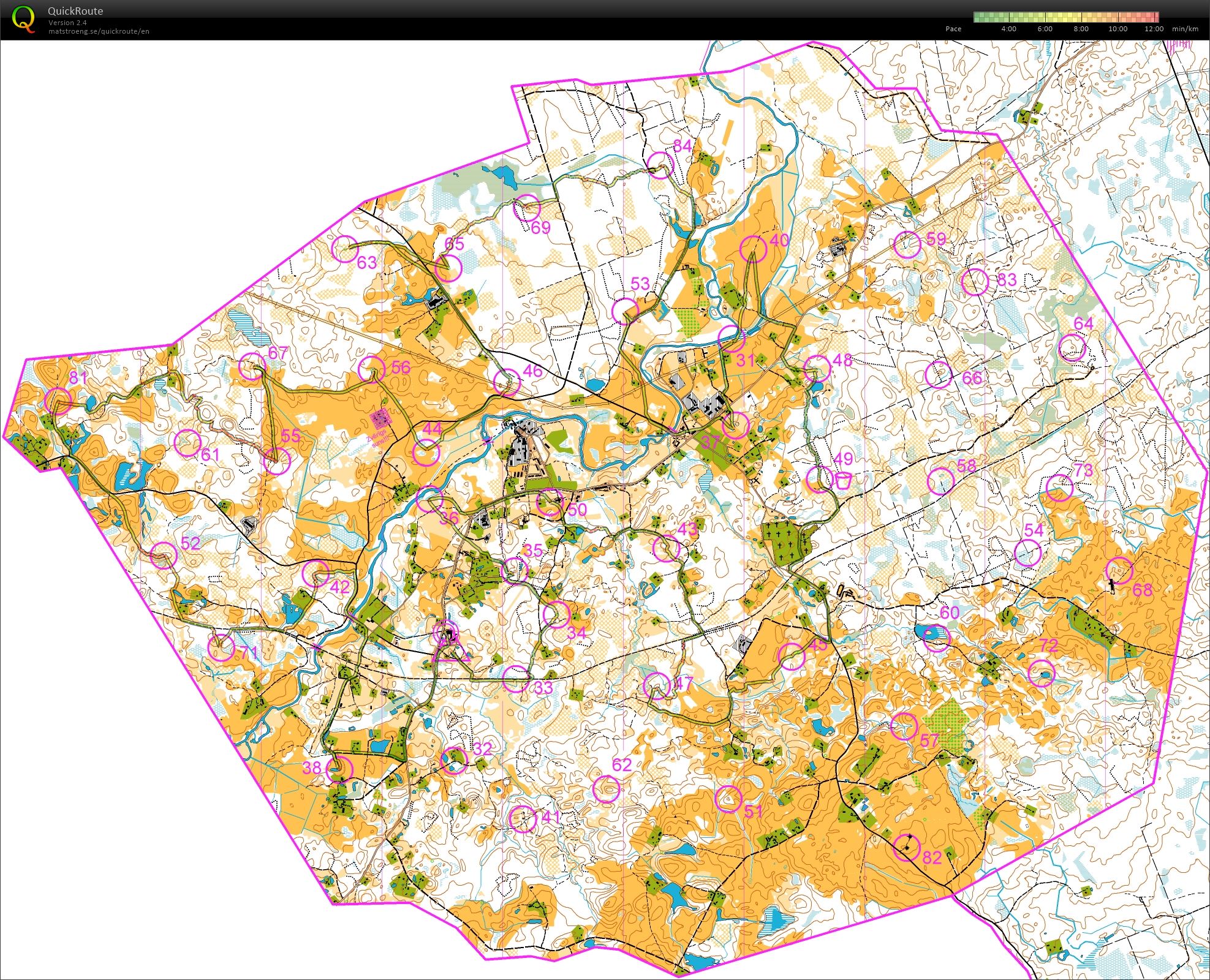The height and width of the screenshot is (980, 1210).
Task: Click the 12:00 pace scale label
Action: [x=1153, y=29]
